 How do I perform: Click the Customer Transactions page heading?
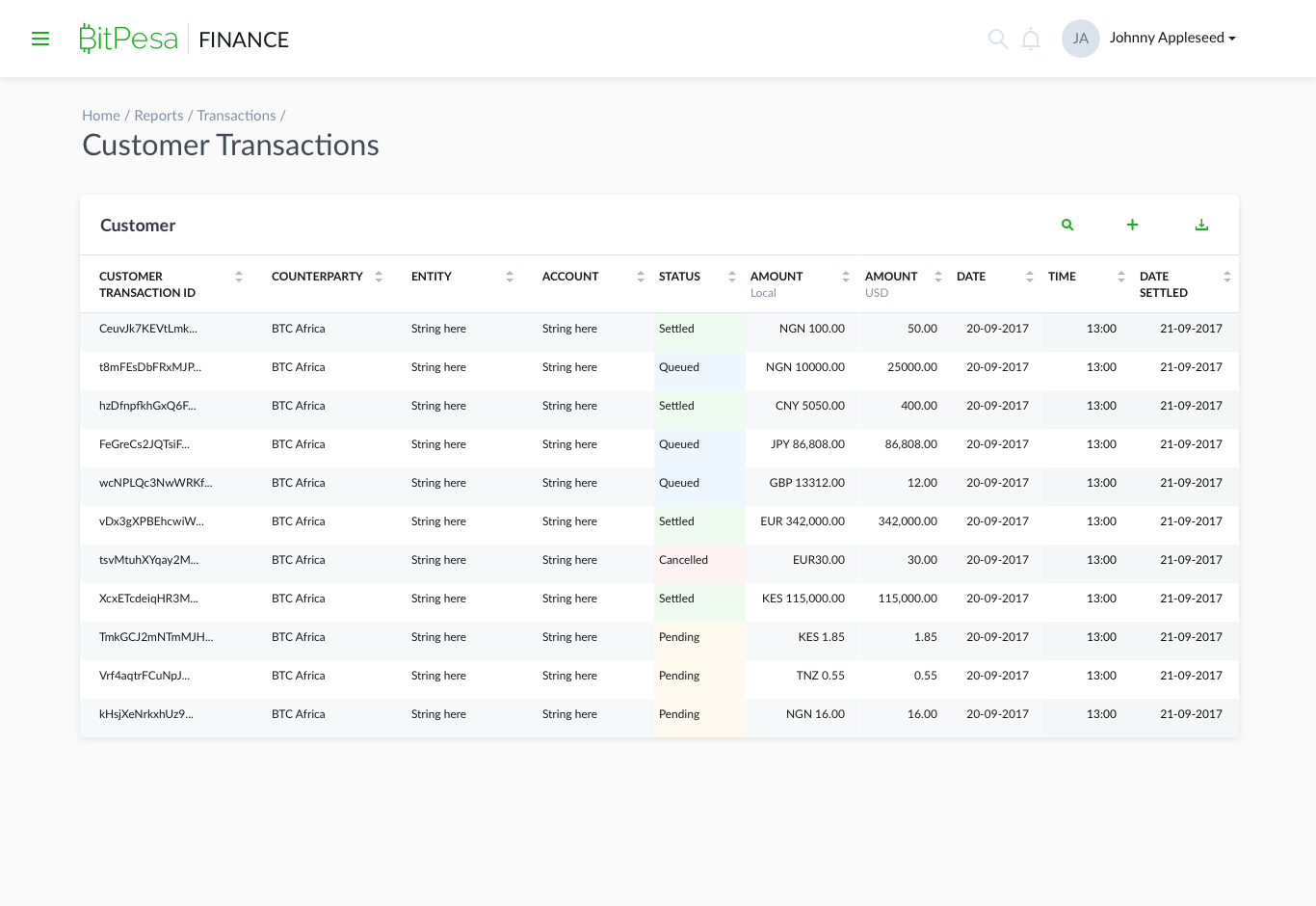coord(230,145)
